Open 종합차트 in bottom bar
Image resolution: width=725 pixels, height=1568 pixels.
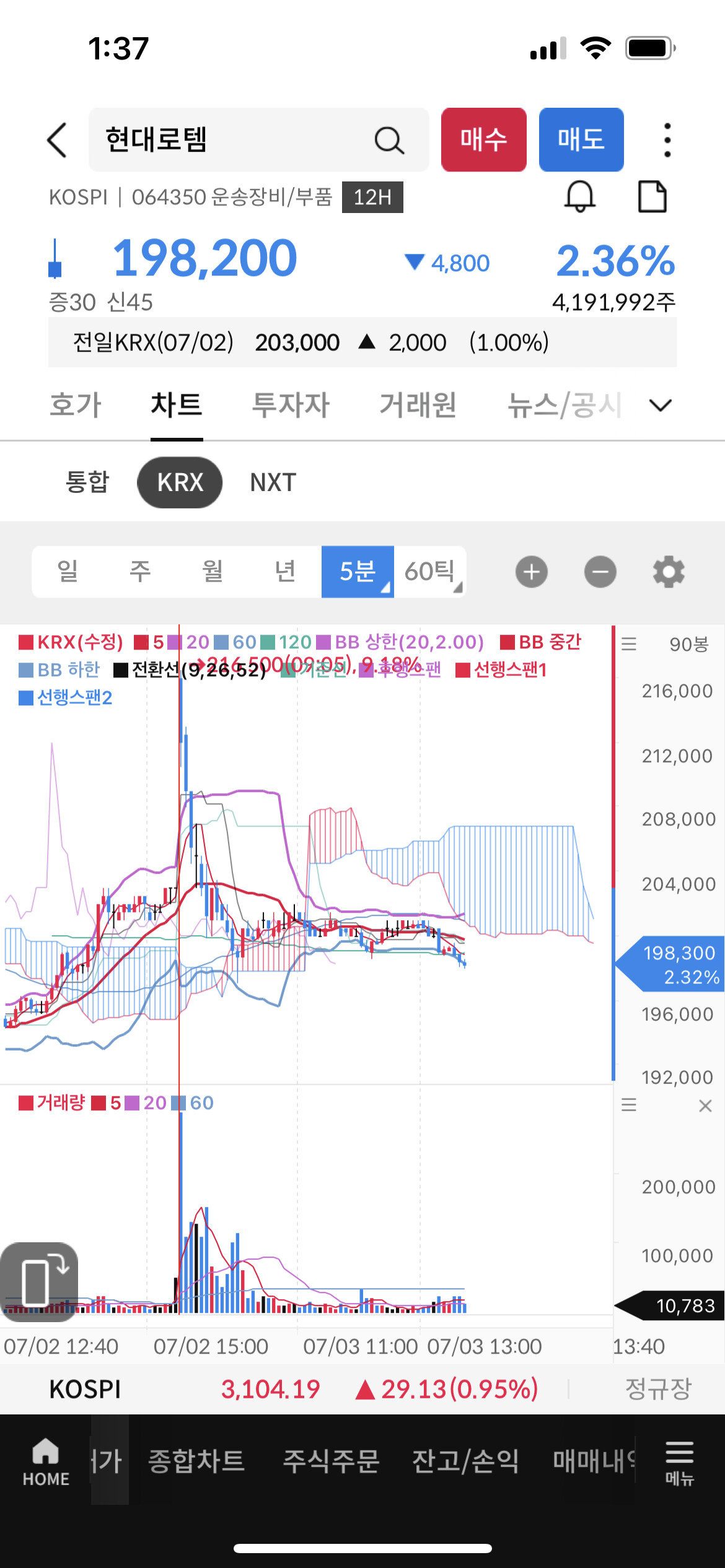pyautogui.click(x=196, y=1460)
